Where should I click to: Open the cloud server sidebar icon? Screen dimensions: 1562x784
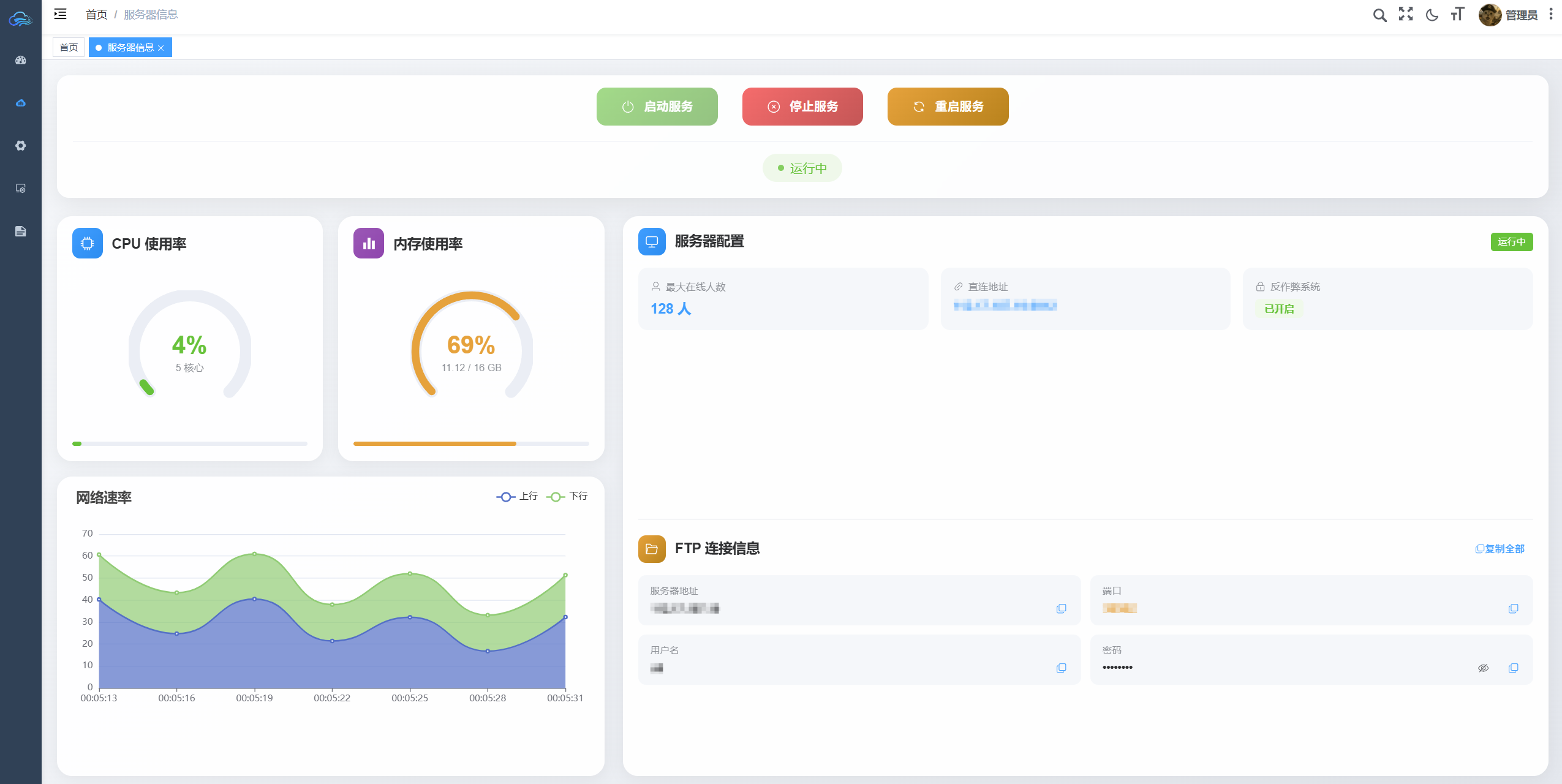[21, 103]
